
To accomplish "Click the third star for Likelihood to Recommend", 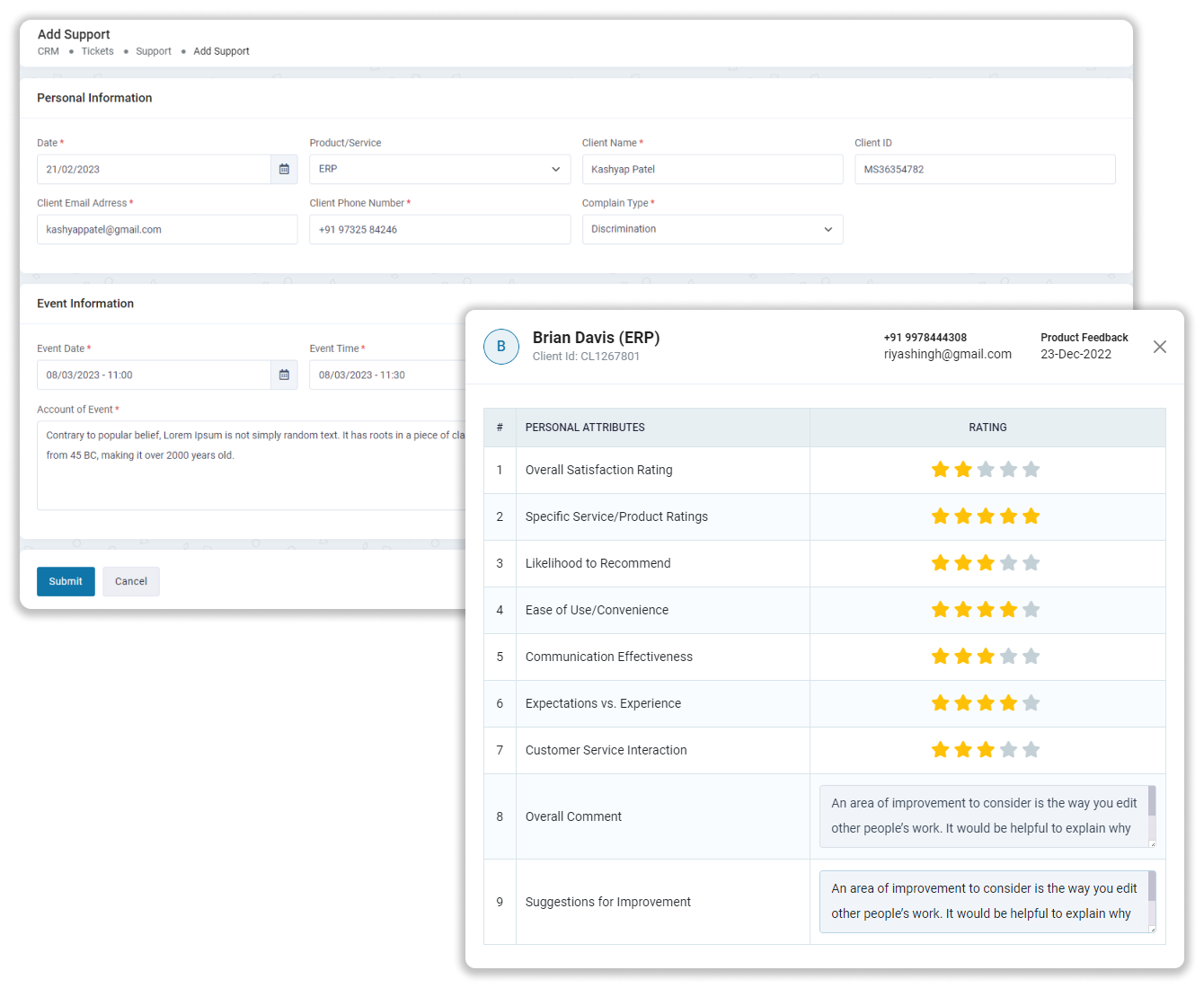I will point(986,563).
